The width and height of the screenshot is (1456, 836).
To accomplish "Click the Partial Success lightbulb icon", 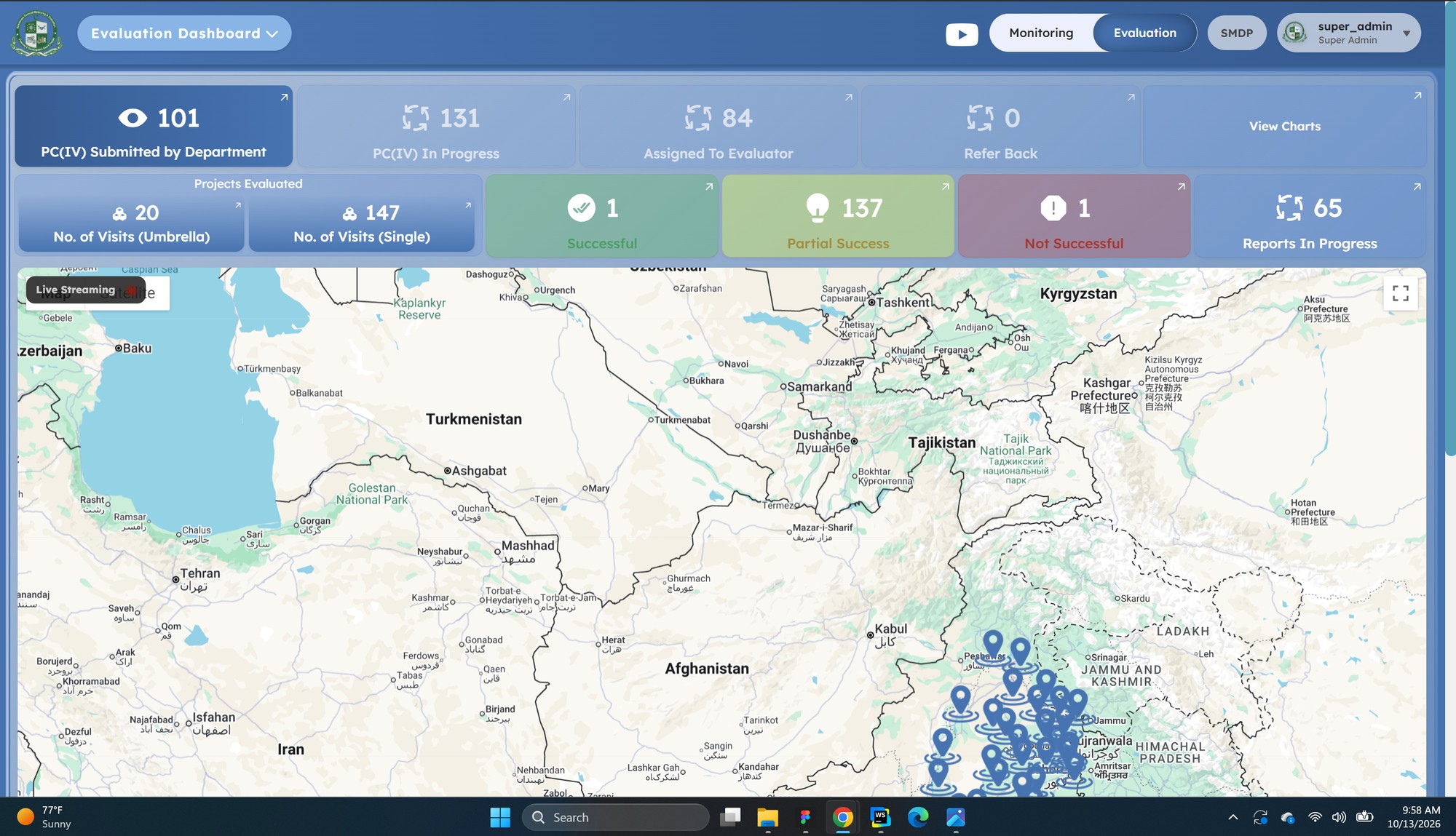I will click(x=818, y=208).
